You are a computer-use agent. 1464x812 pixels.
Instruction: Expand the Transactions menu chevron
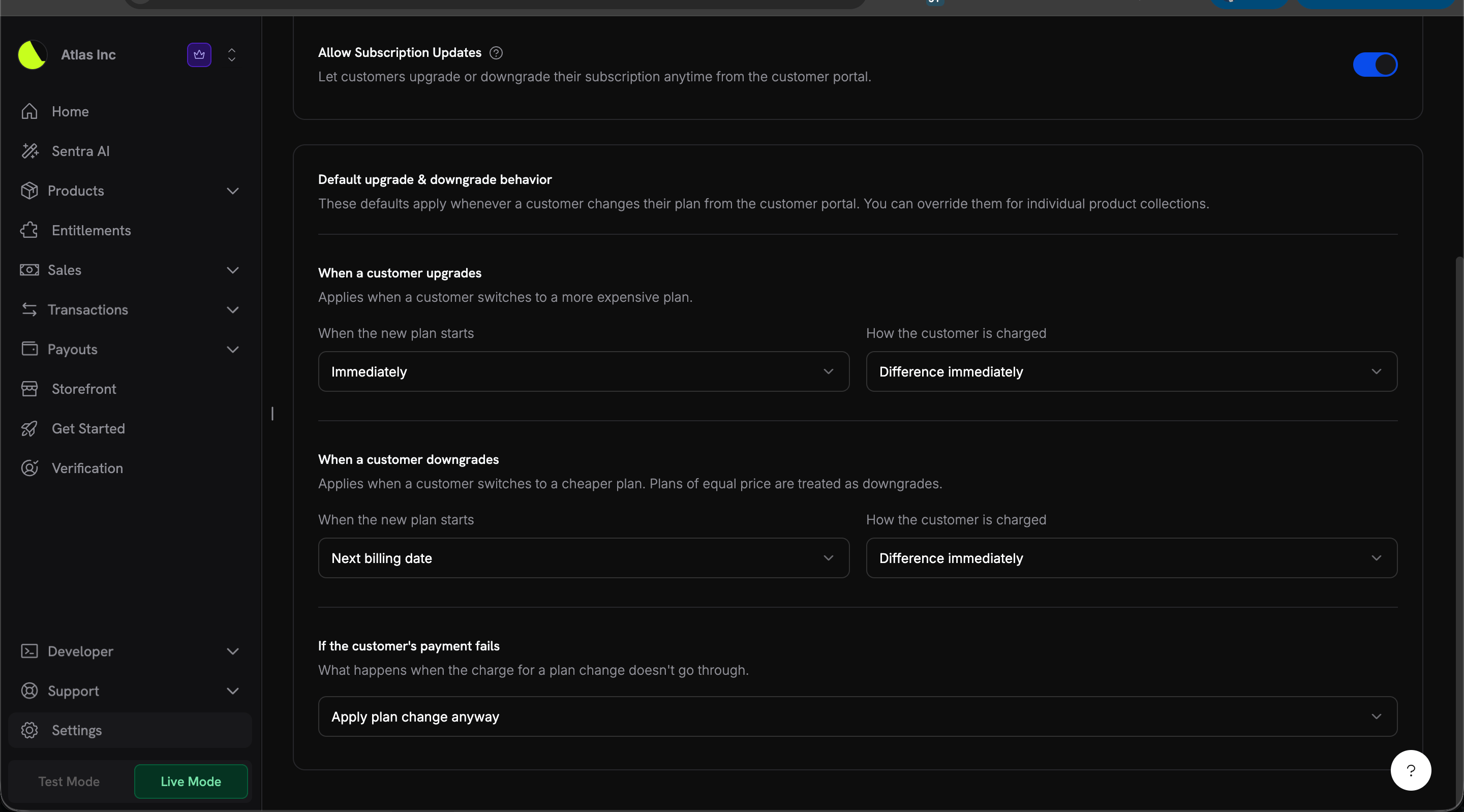[x=232, y=309]
